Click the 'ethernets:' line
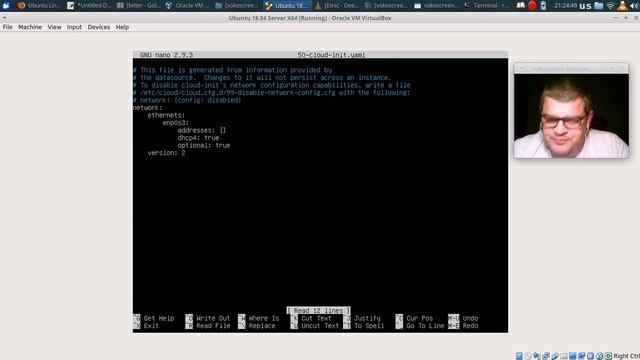The height and width of the screenshot is (360, 640). click(x=166, y=116)
